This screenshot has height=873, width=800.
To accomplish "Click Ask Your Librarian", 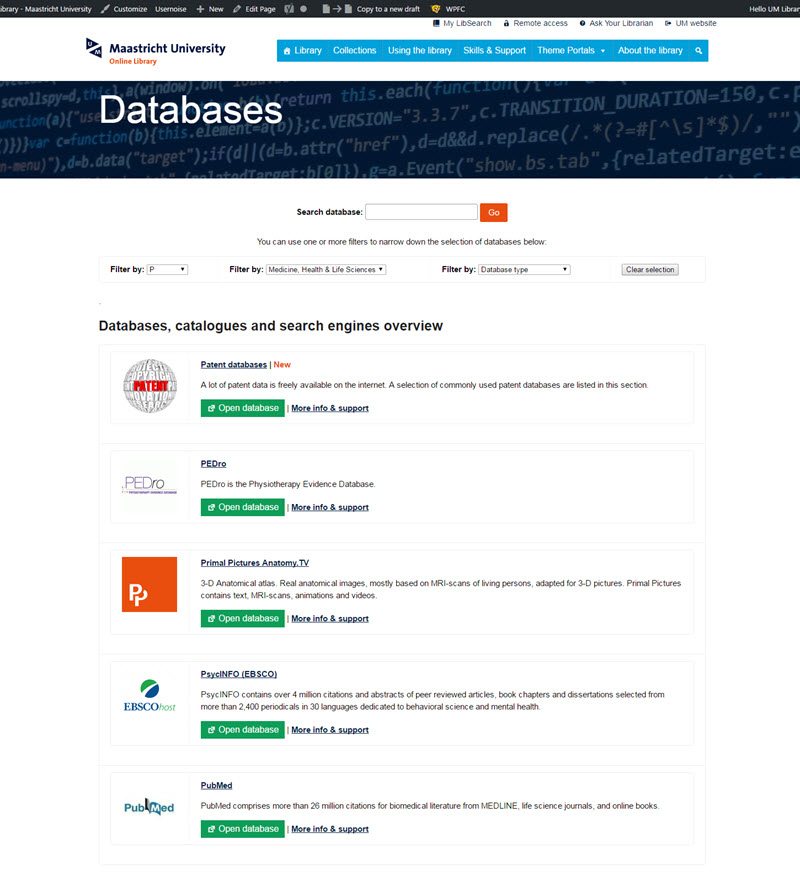I will tap(616, 23).
